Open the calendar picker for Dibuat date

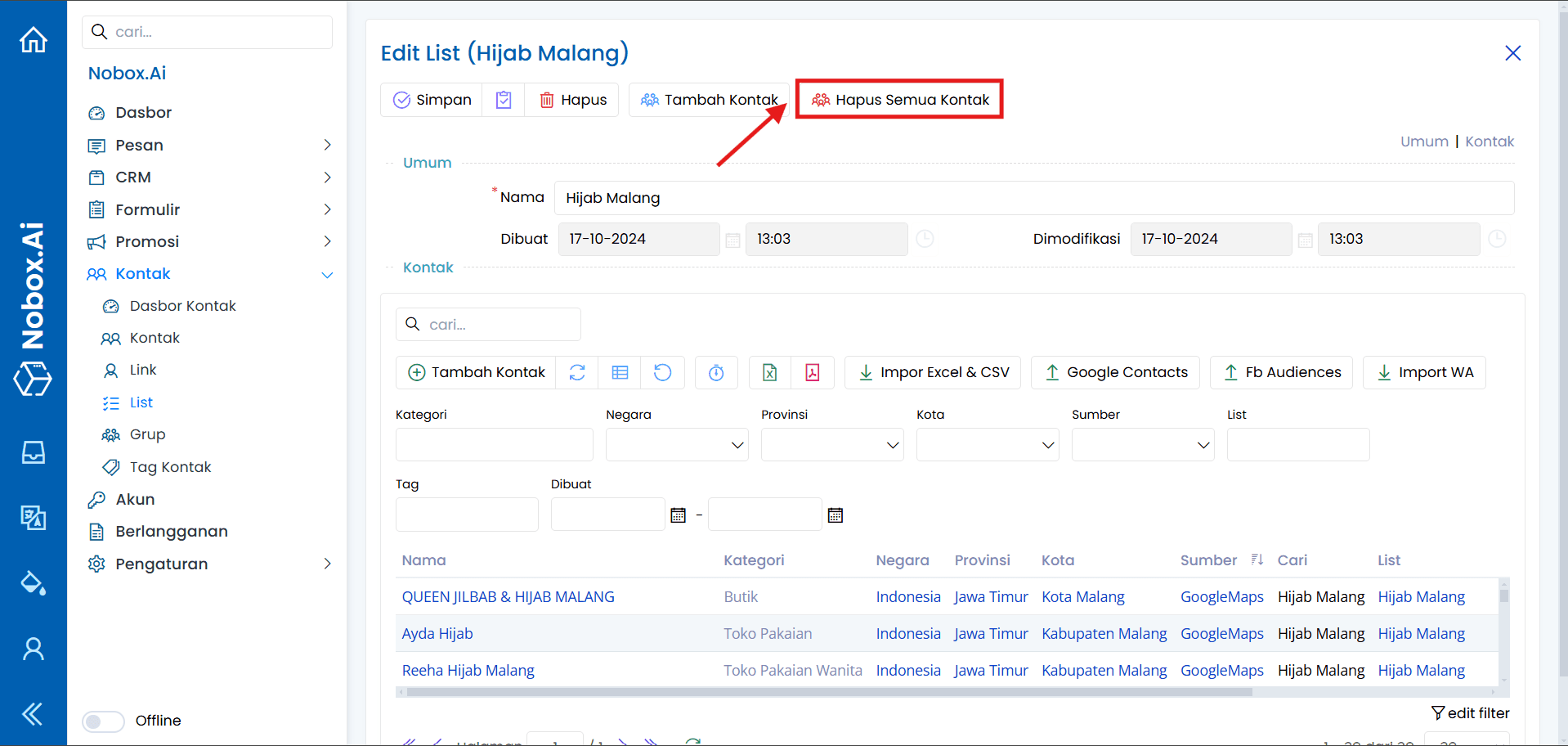tap(732, 239)
